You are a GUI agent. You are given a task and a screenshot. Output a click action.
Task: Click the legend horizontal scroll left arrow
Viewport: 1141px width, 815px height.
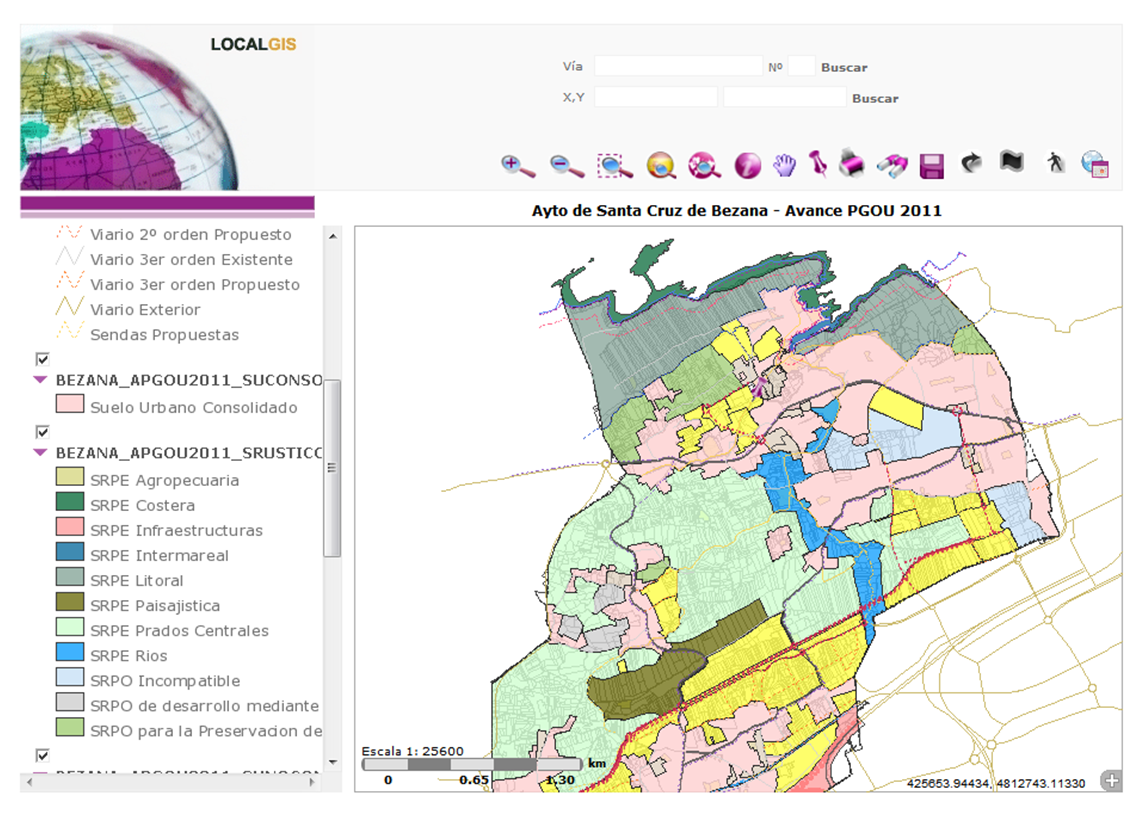point(29,782)
